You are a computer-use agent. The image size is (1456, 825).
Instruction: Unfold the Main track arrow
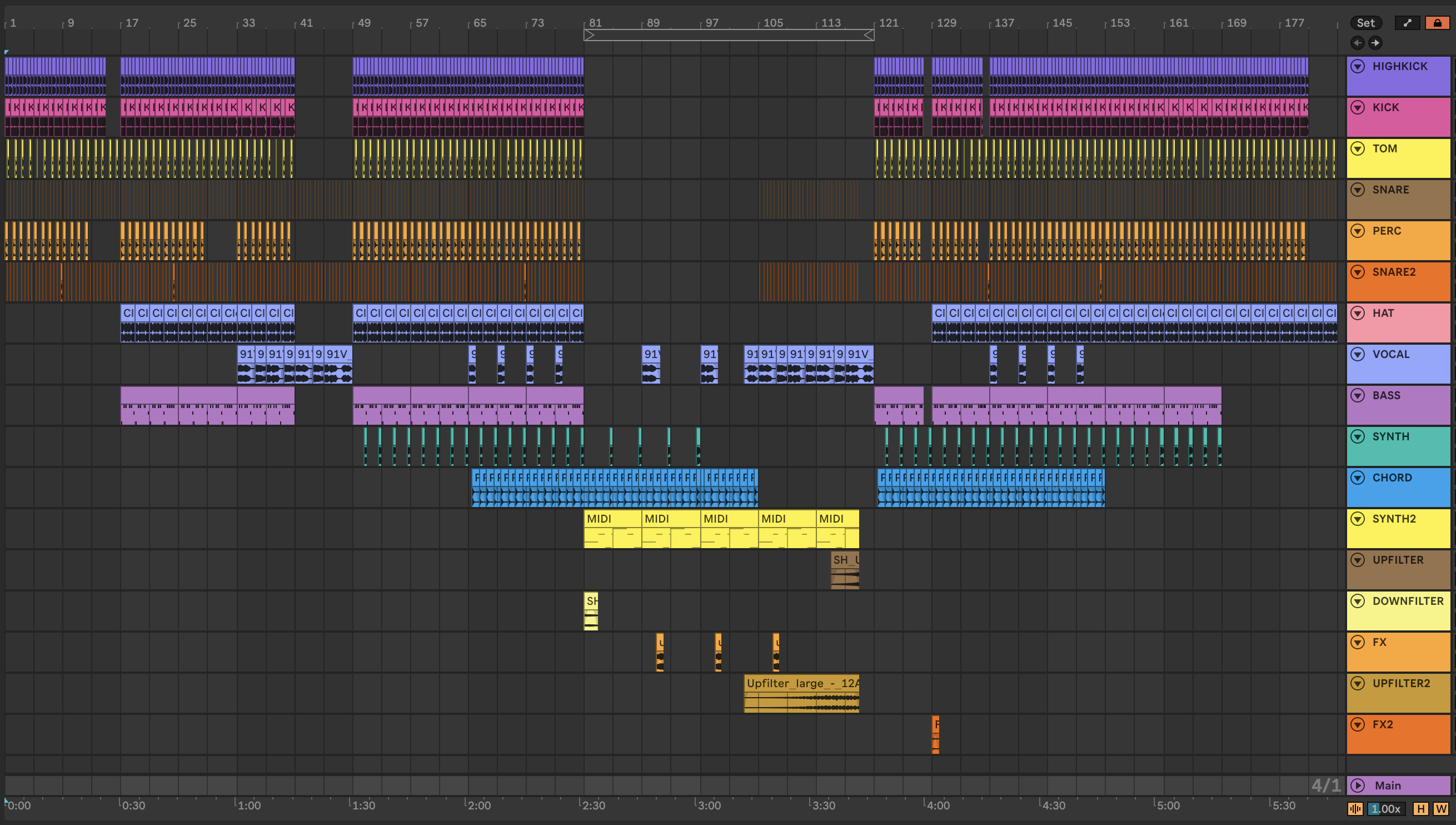click(1358, 786)
